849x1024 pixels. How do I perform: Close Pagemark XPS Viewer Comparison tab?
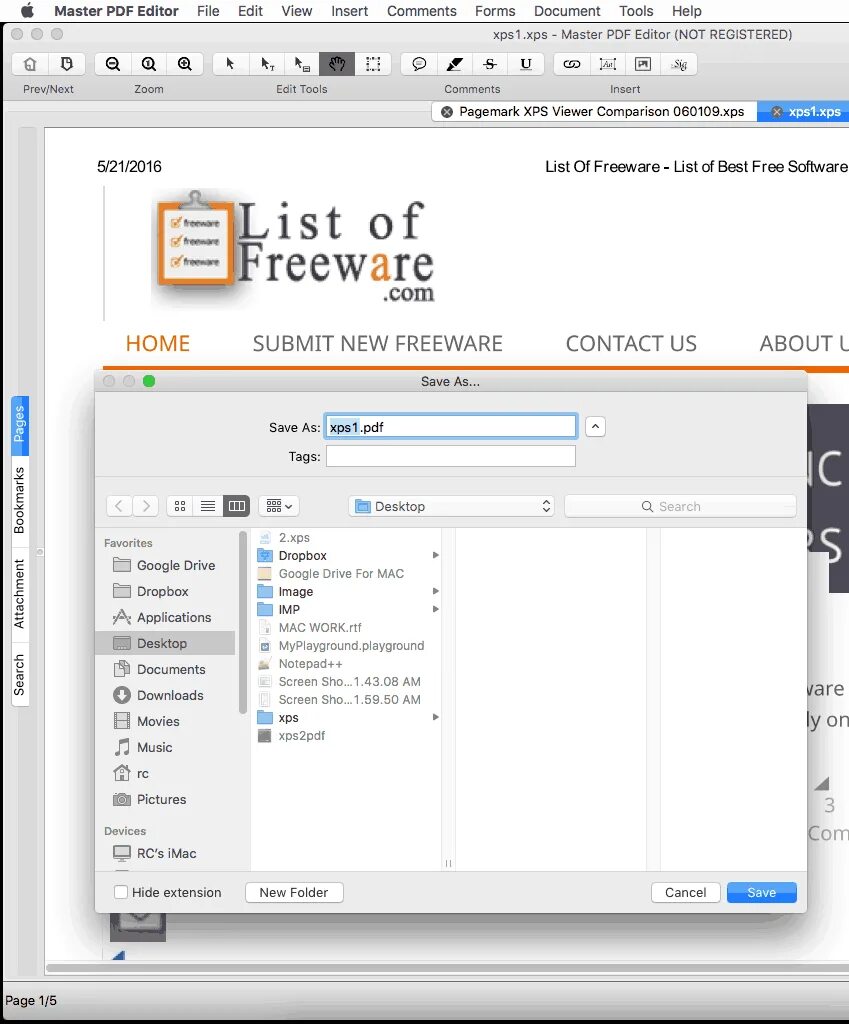pyautogui.click(x=447, y=112)
